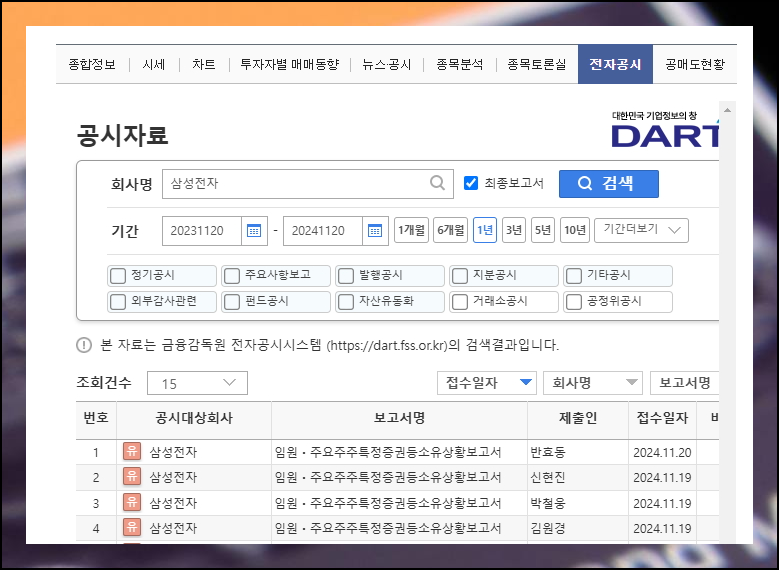Click the 접수일자 table column header

click(x=662, y=418)
